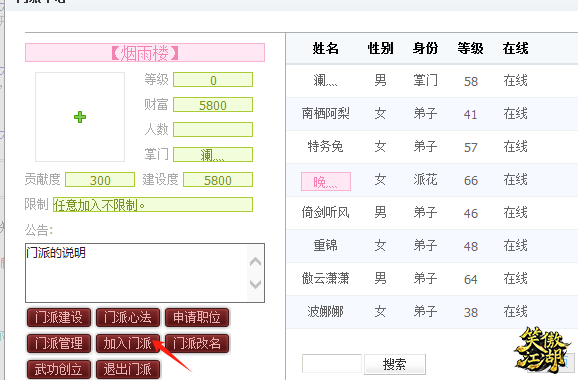Viewport: 578px width, 380px height.
Task: Select member 倚剑听风 in the list
Action: point(325,213)
